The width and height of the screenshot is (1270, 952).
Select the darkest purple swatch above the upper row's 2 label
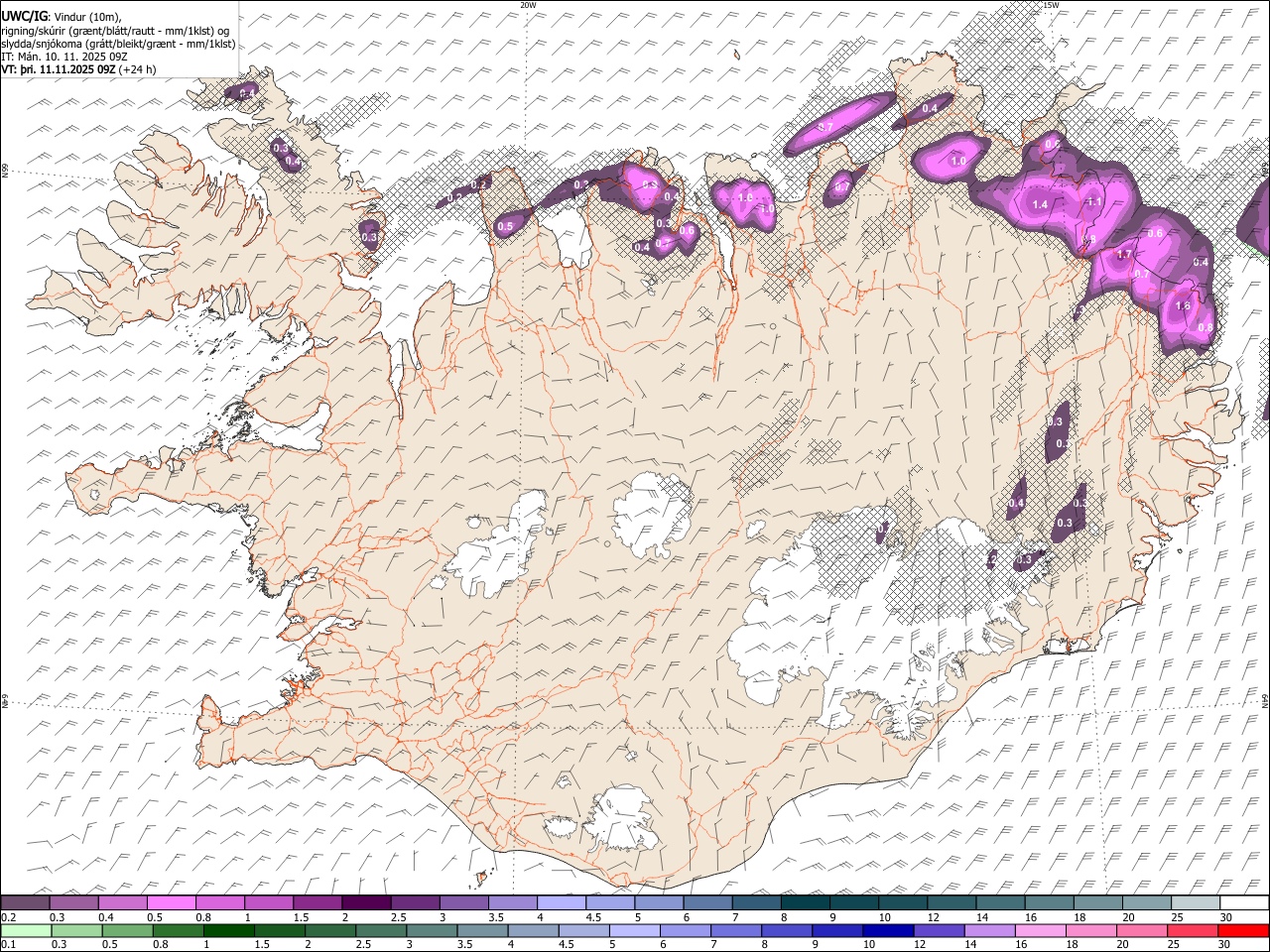[x=366, y=902]
